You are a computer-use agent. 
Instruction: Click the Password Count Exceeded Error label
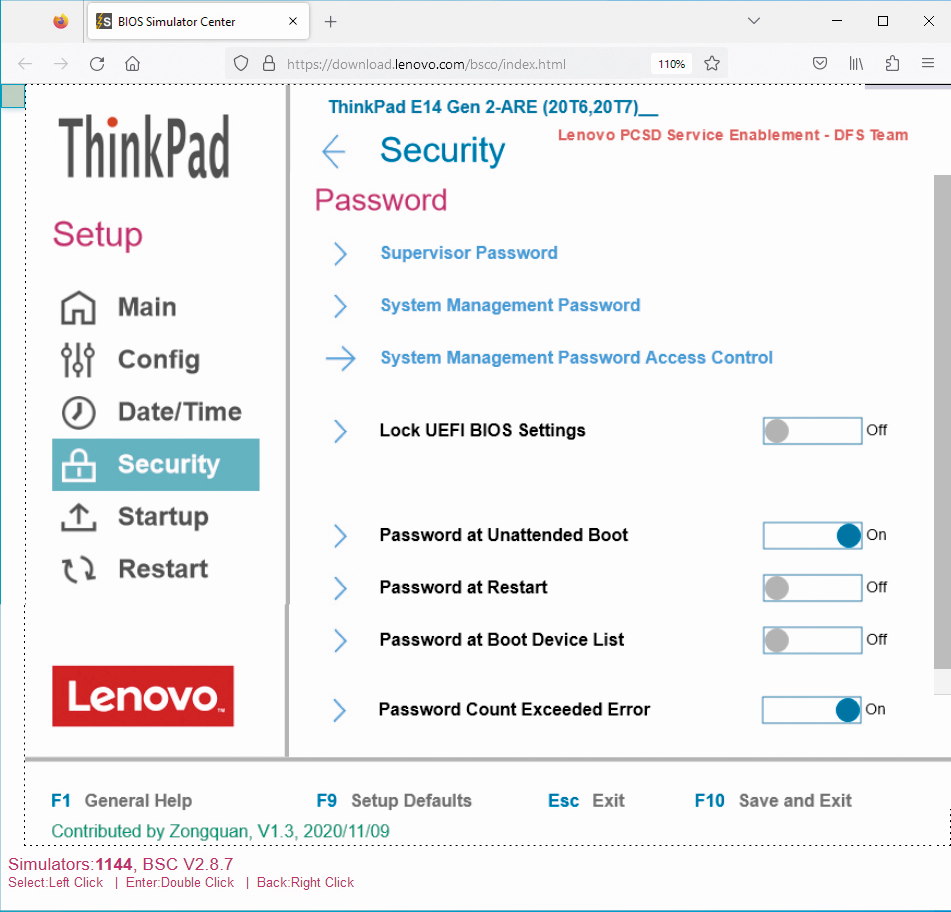(514, 709)
